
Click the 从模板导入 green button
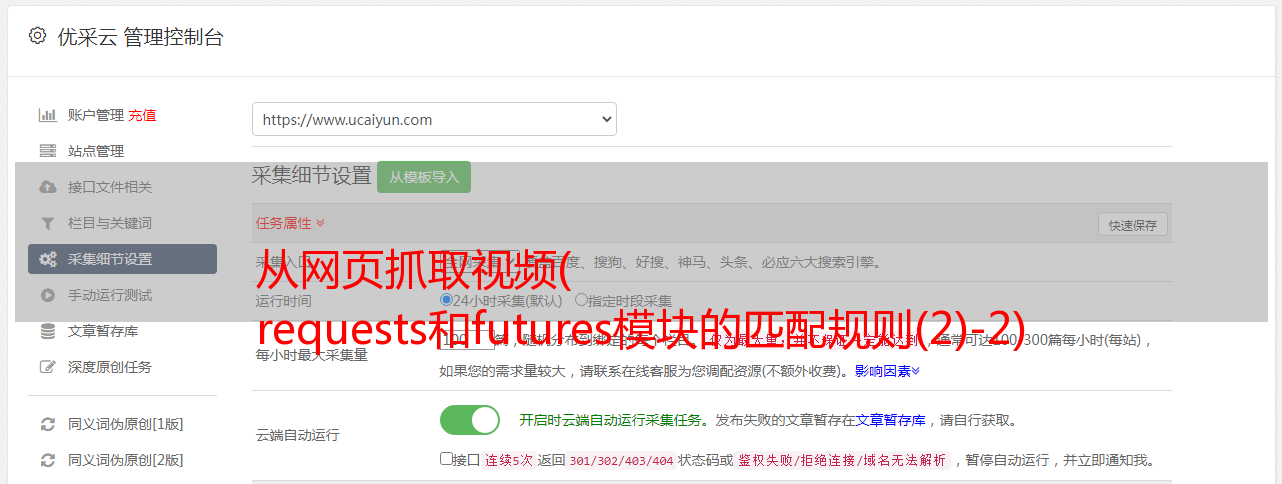424,177
